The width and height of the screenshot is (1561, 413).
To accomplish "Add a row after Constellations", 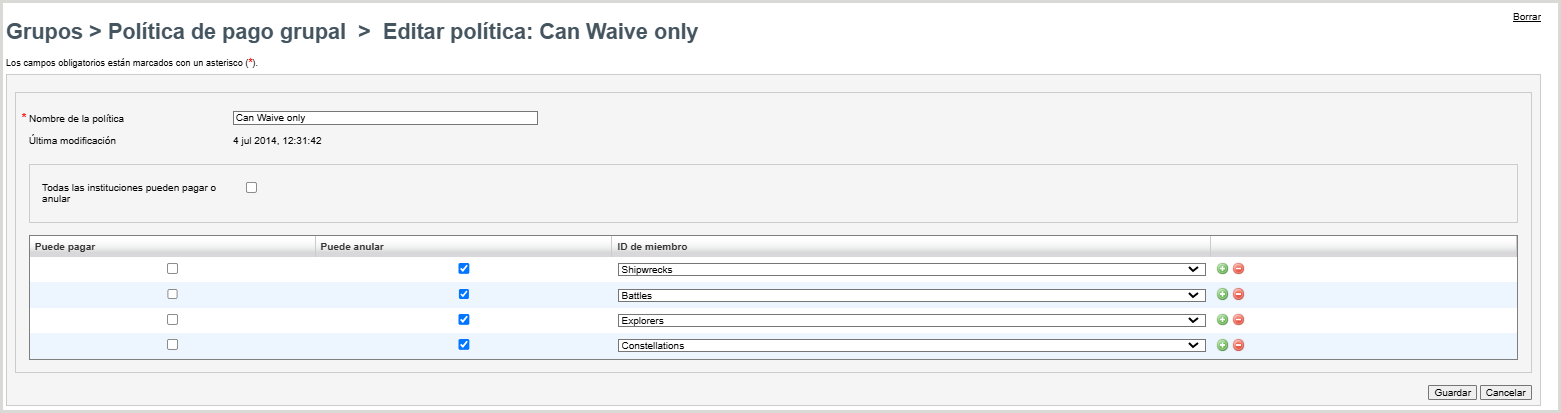I will (x=1222, y=345).
